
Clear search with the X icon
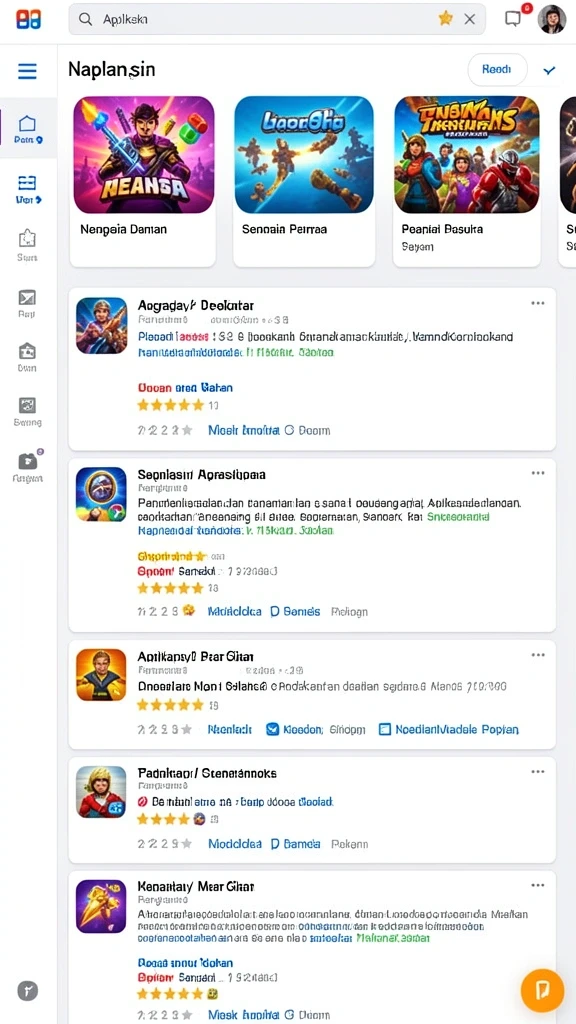coord(470,19)
